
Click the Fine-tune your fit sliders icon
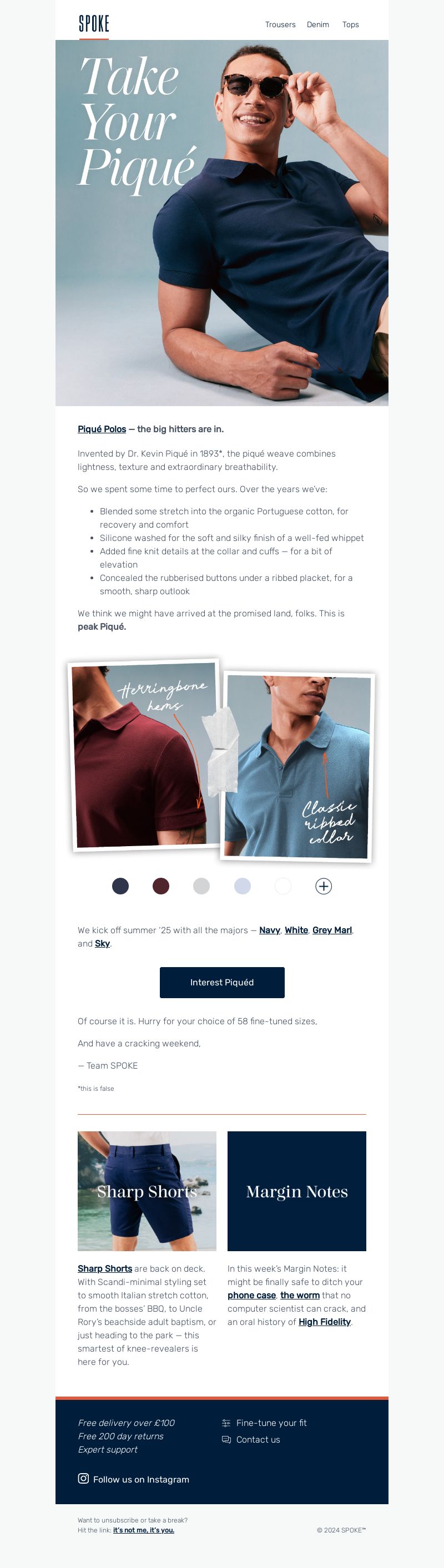[x=226, y=1423]
